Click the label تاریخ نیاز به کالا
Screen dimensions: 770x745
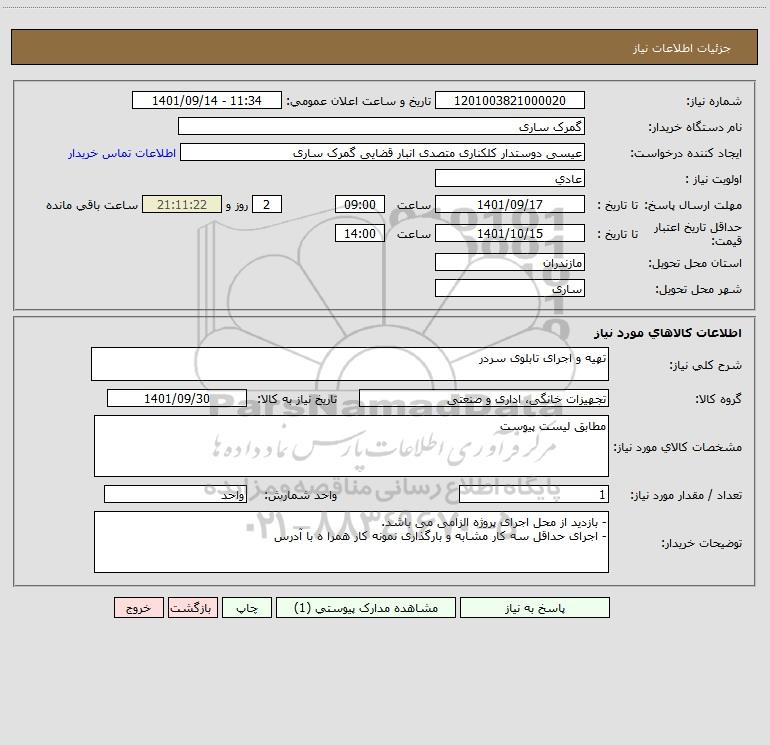297,399
